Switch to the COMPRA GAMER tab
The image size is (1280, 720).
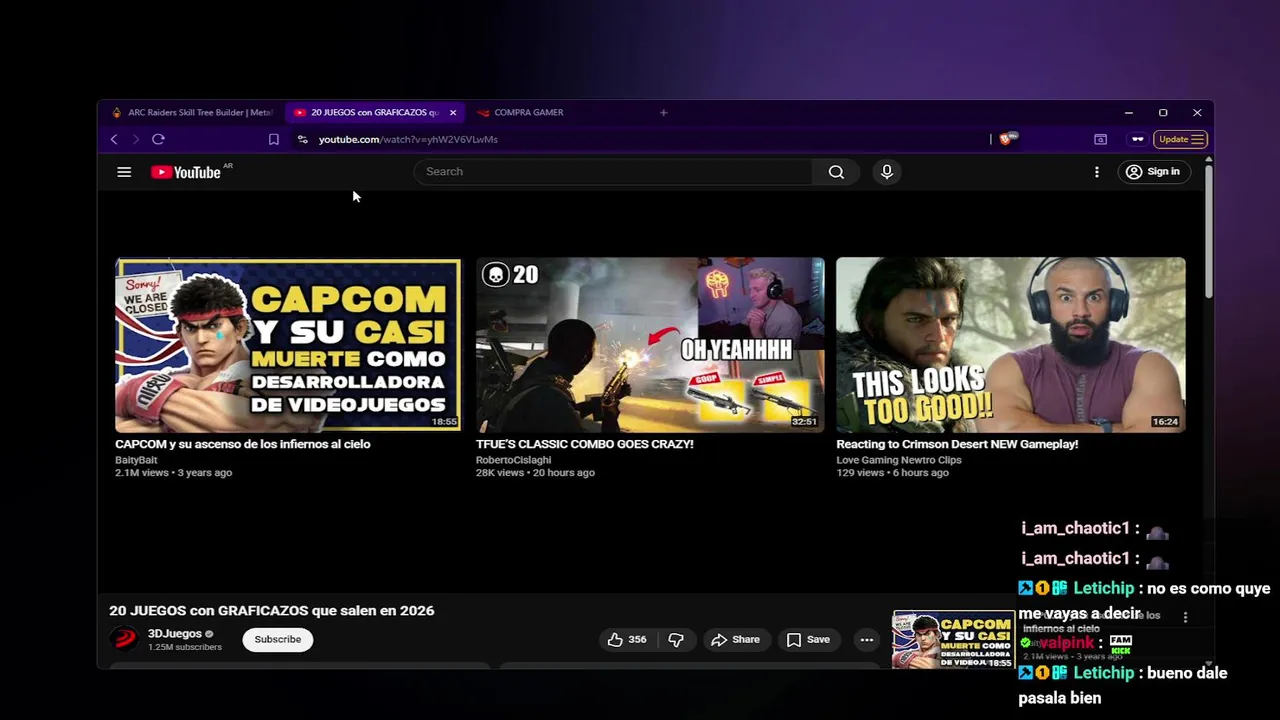(x=528, y=112)
